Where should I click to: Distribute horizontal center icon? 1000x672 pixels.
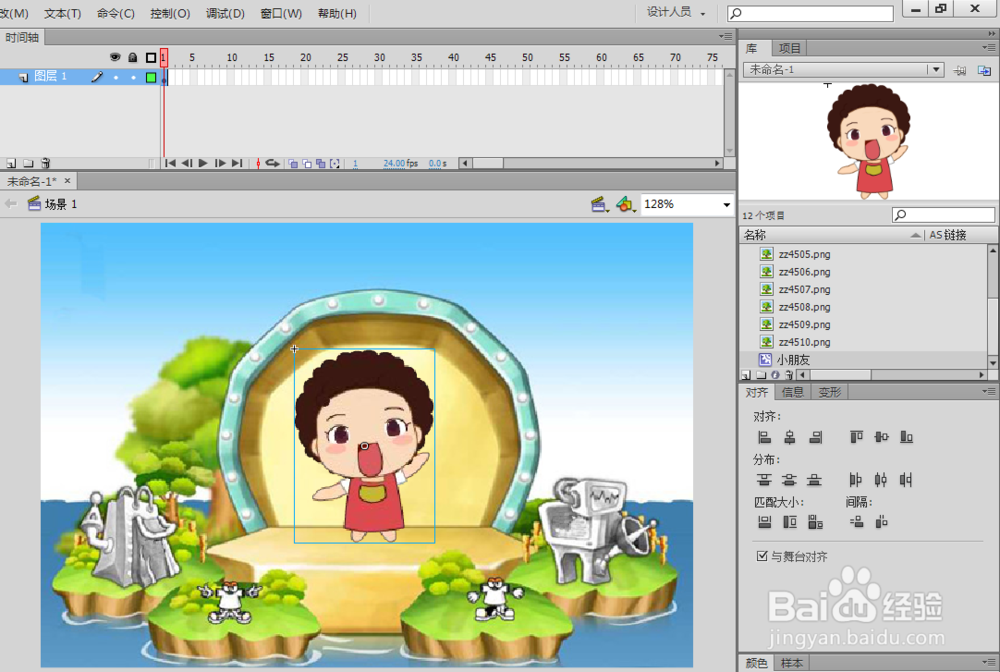pyautogui.click(x=881, y=479)
